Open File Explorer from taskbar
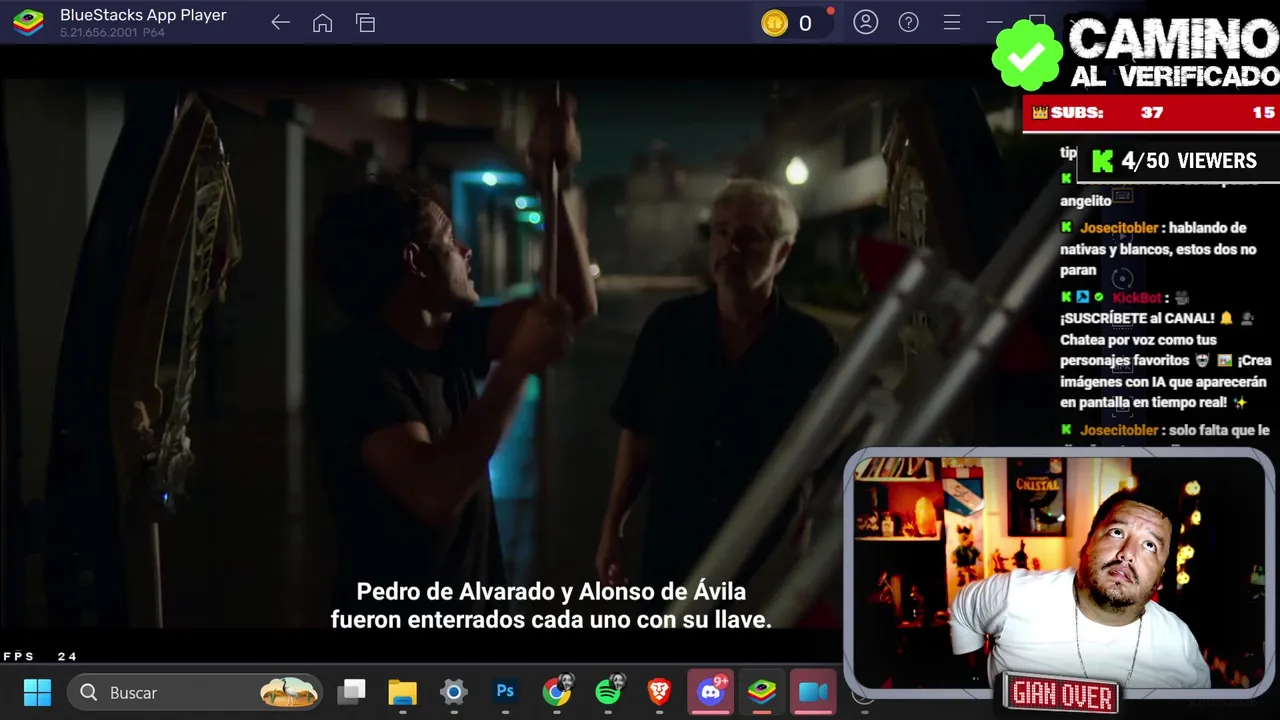1280x720 pixels. click(402, 692)
